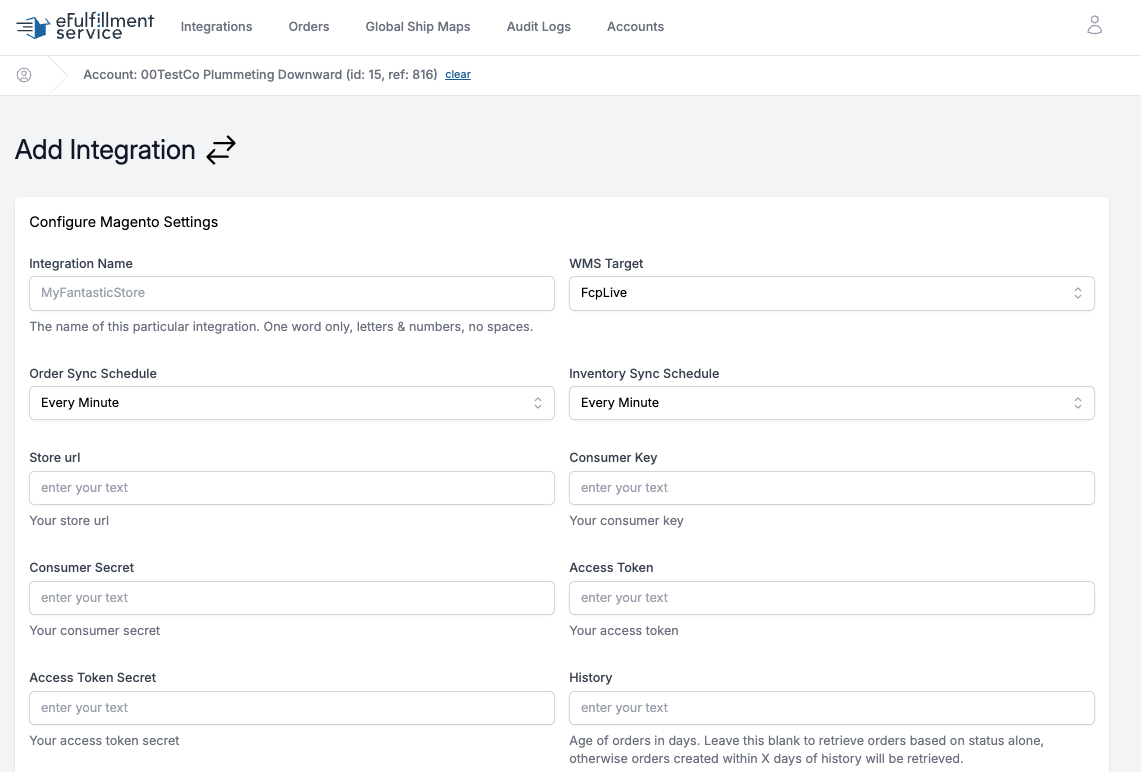The image size is (1141, 772).
Task: Click the Configure Magento Settings heading
Action: [124, 222]
